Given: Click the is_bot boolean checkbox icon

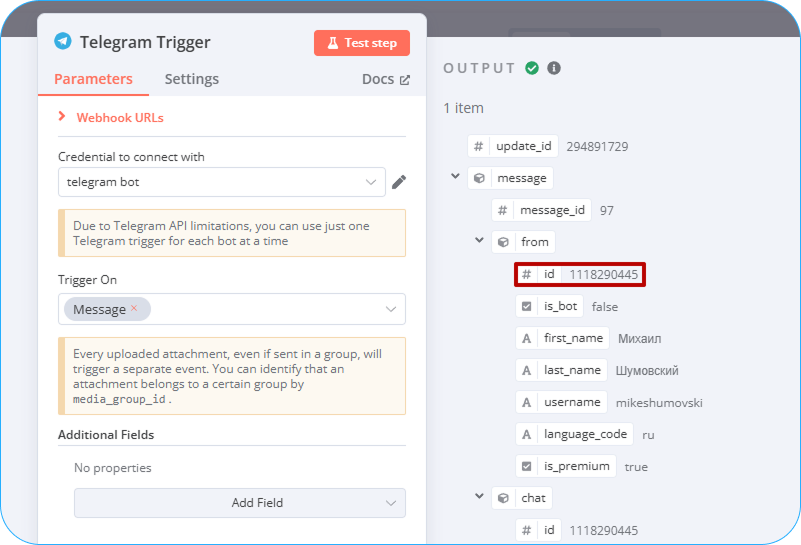Looking at the screenshot, I should click(527, 306).
